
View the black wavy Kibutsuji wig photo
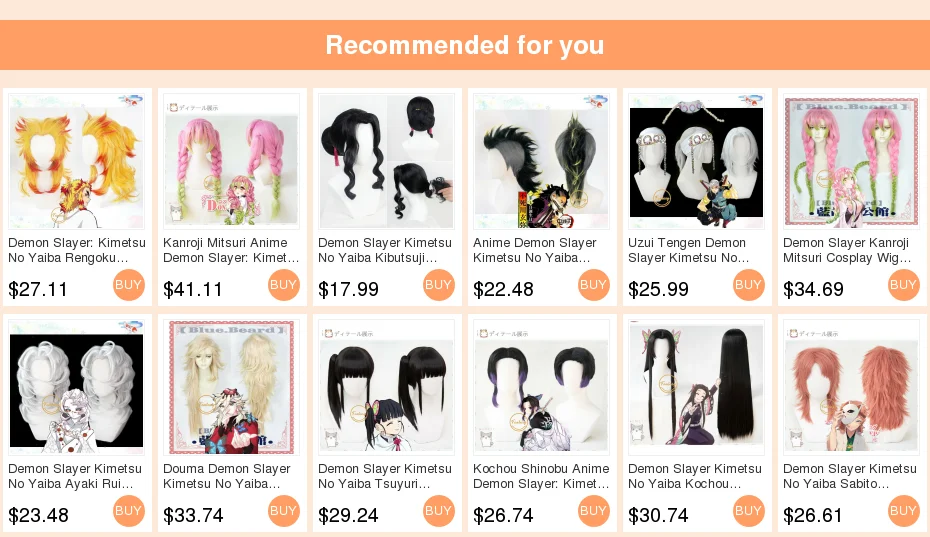tap(387, 161)
